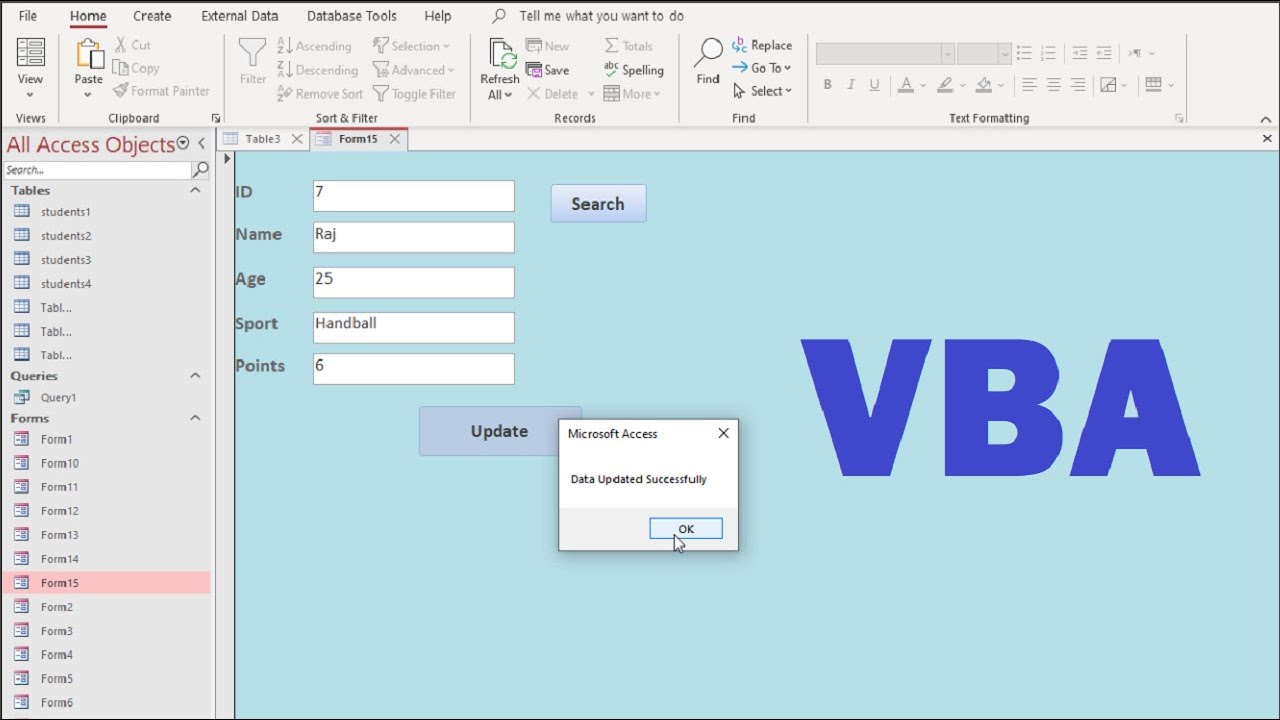Open the Select dropdown in Find group

(762, 91)
